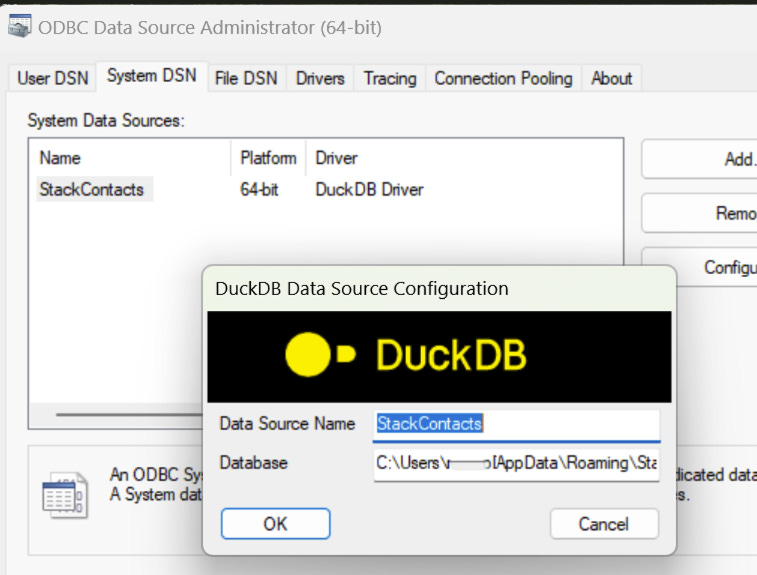Click the 64-bit platform cell

coord(259,189)
